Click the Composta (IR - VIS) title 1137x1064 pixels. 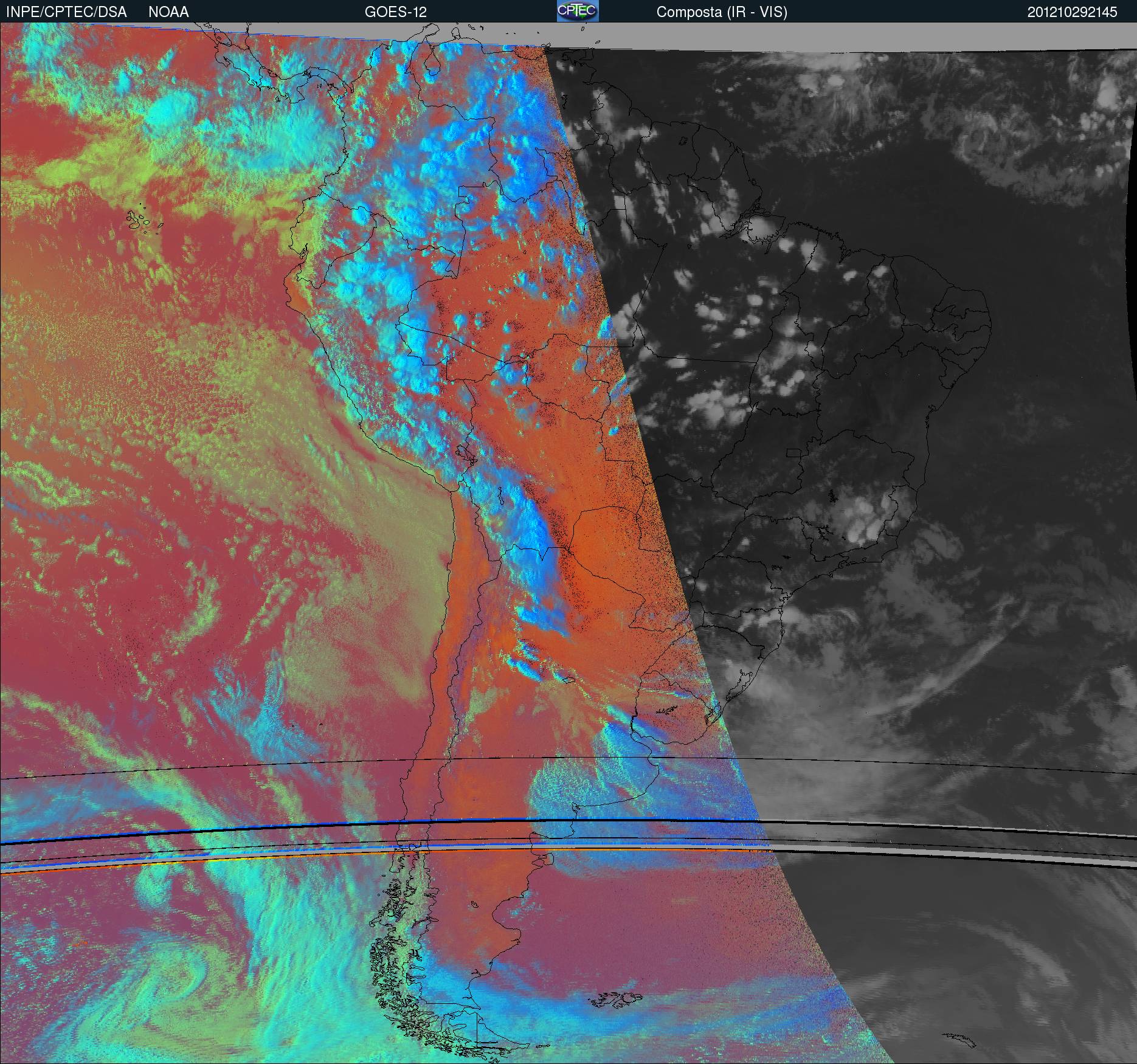click(x=722, y=12)
